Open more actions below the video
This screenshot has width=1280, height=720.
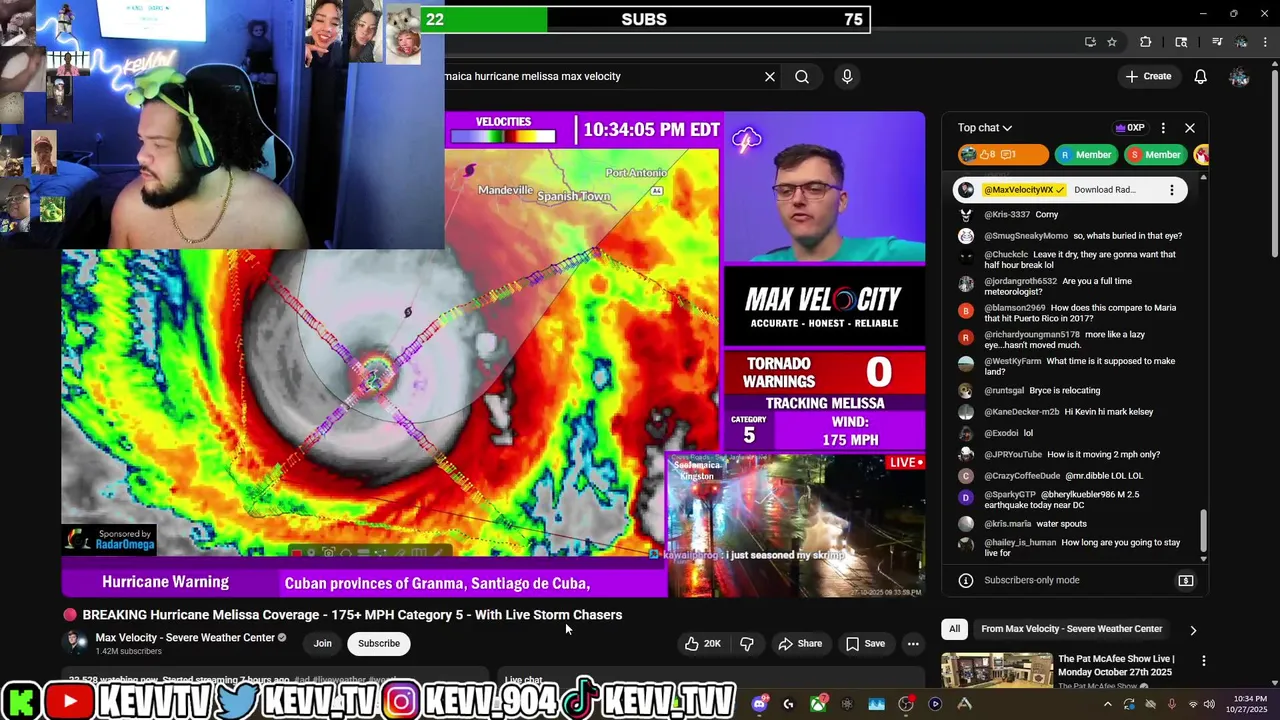pyautogui.click(x=913, y=643)
